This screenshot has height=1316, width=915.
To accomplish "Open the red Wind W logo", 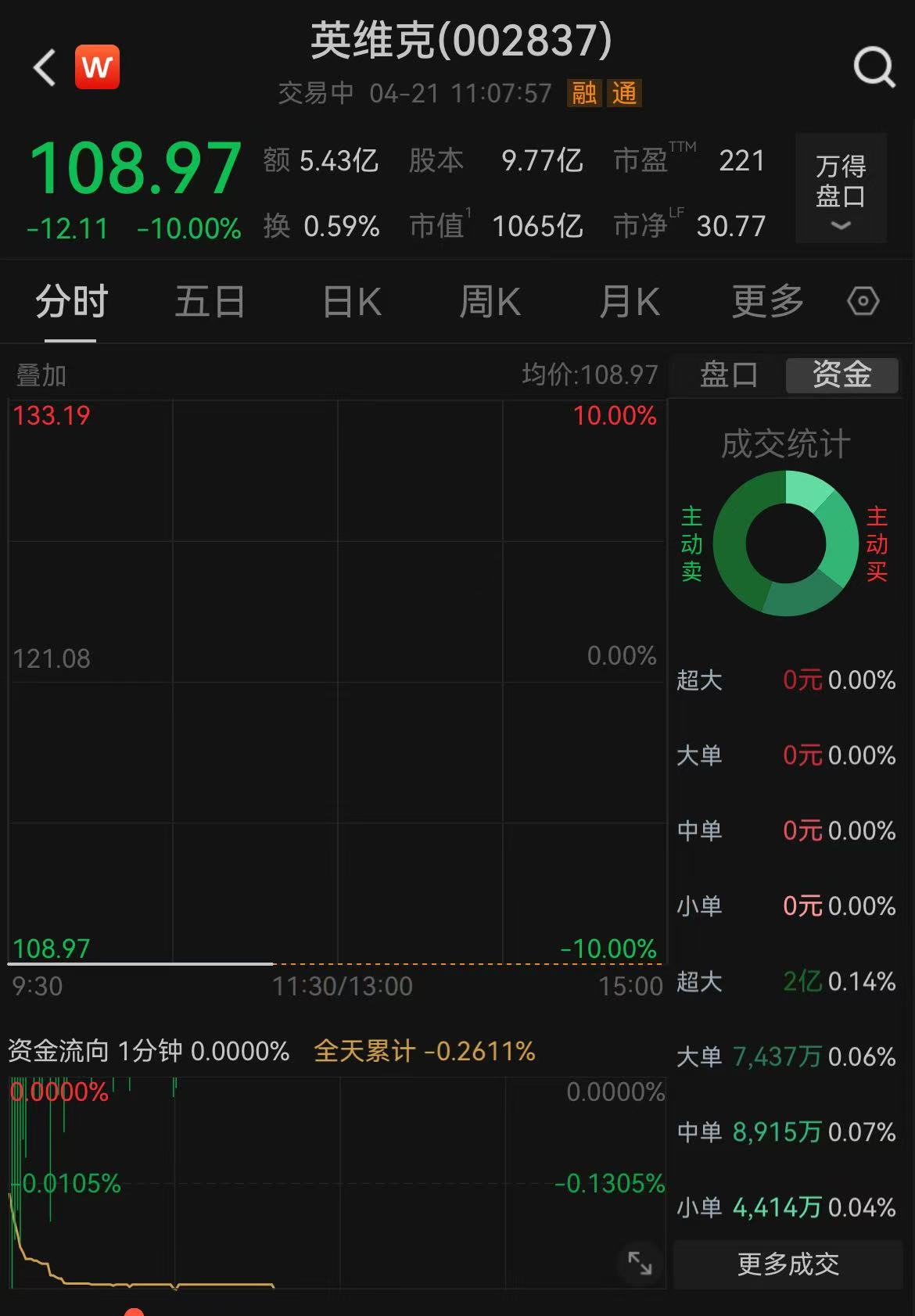I will click(x=97, y=67).
